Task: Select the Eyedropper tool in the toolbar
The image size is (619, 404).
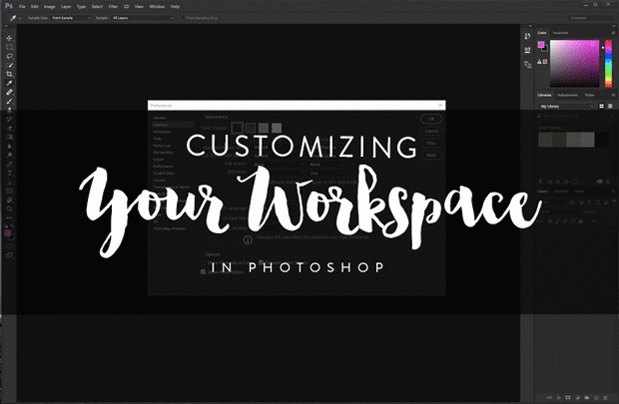Action: (x=9, y=83)
